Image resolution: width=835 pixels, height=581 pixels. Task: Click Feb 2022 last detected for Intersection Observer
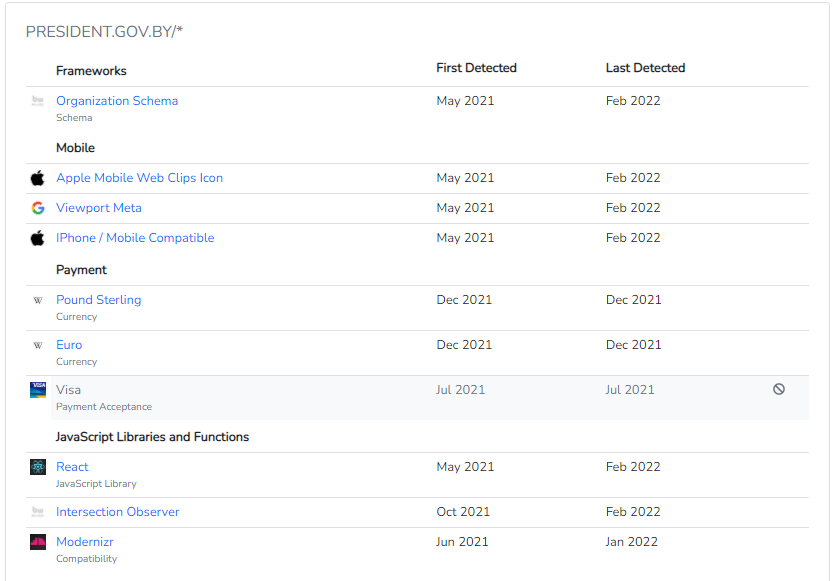tap(633, 512)
